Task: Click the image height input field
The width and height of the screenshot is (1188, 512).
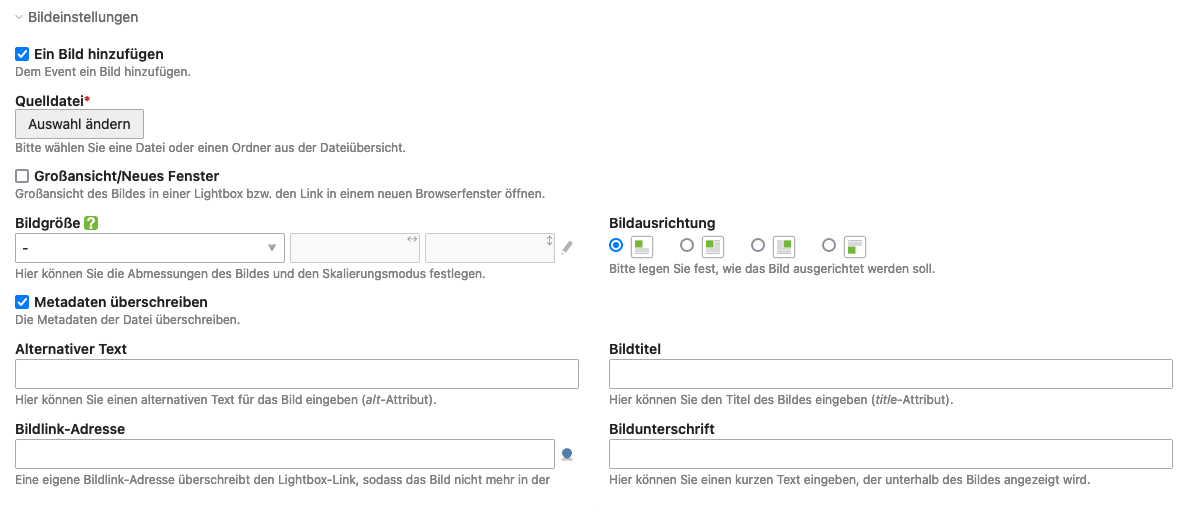Action: [489, 248]
